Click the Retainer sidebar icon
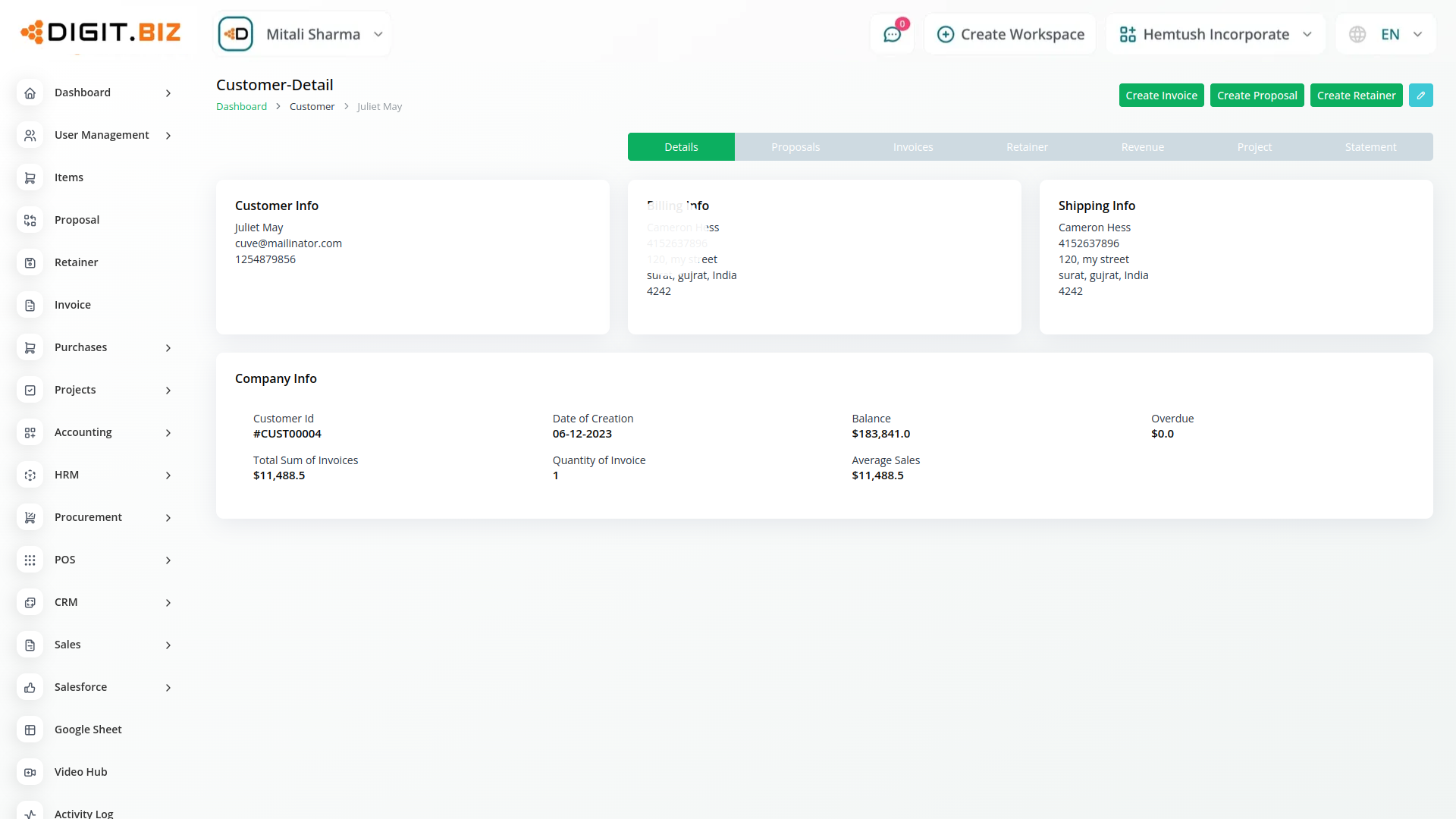1456x819 pixels. [30, 262]
